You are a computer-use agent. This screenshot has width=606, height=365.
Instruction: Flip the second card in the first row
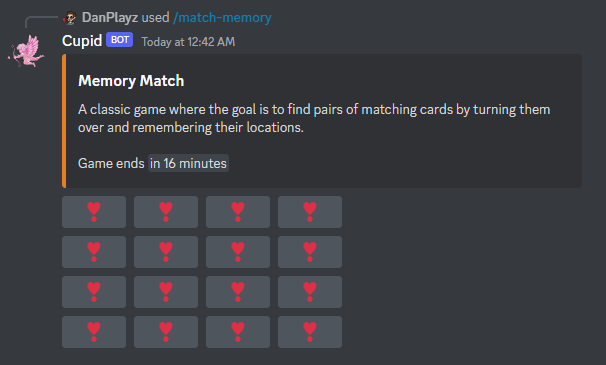(x=166, y=212)
